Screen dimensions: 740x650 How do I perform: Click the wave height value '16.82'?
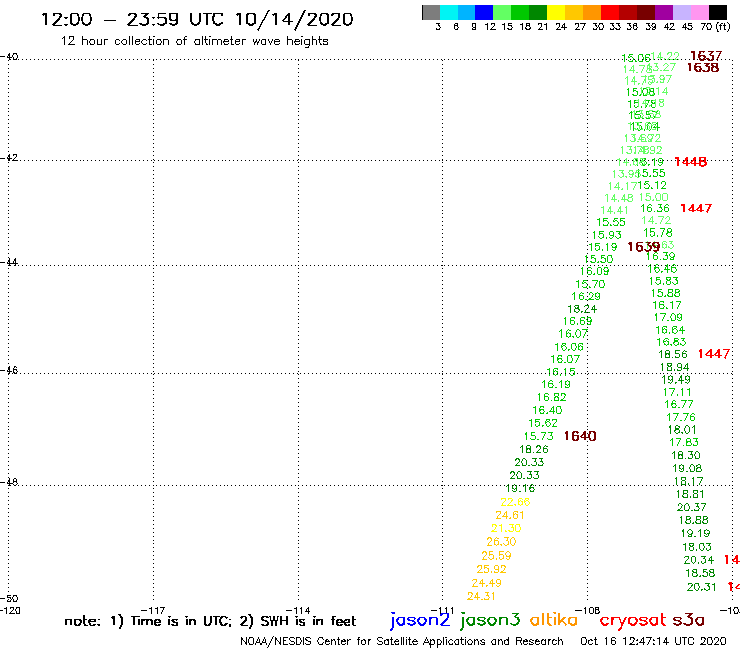[551, 397]
